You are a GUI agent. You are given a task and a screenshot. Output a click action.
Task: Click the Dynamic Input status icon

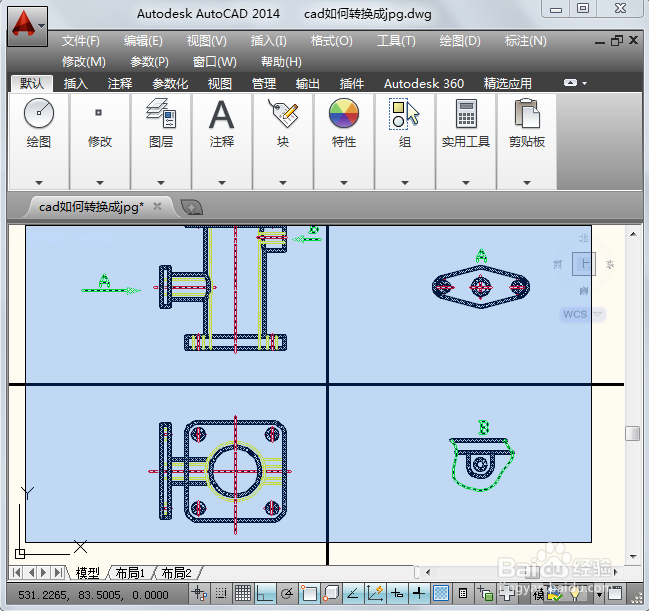397,594
